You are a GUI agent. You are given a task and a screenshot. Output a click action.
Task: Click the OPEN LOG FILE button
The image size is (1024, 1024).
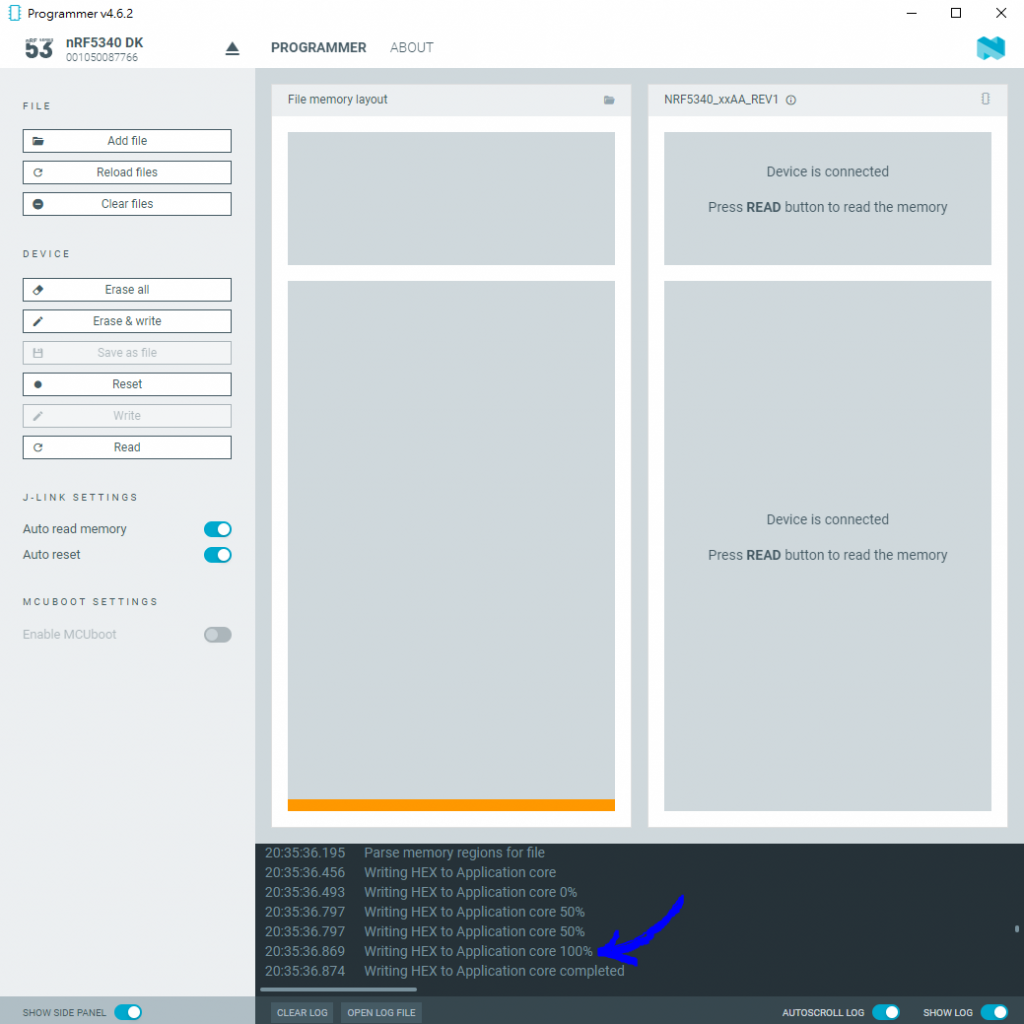click(x=381, y=1013)
